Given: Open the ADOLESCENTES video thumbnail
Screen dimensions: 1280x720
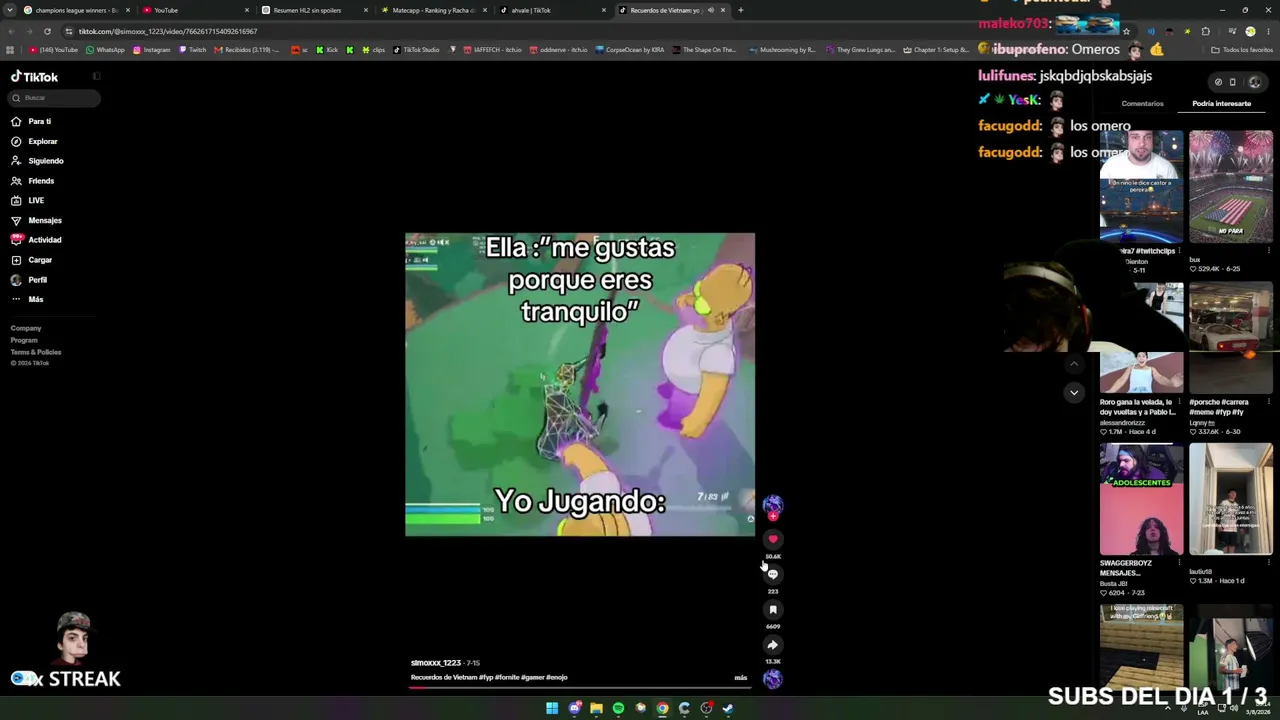Looking at the screenshot, I should coord(1141,499).
